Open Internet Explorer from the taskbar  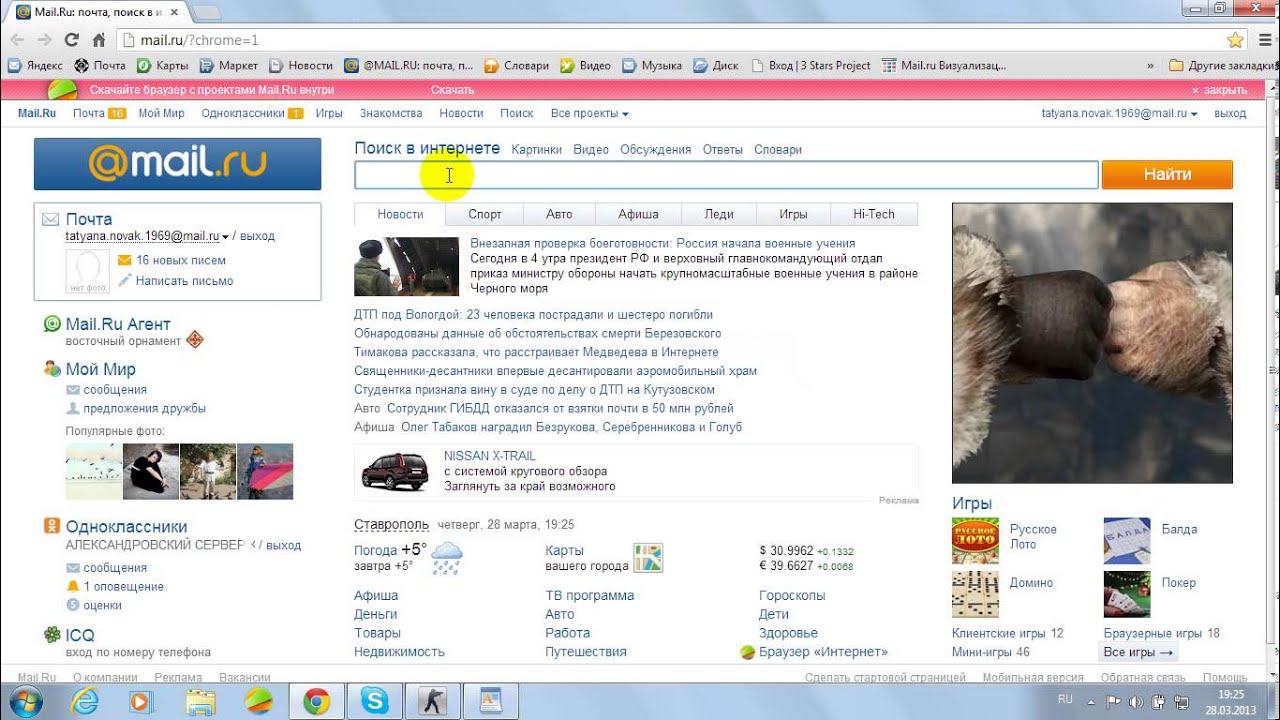click(84, 701)
